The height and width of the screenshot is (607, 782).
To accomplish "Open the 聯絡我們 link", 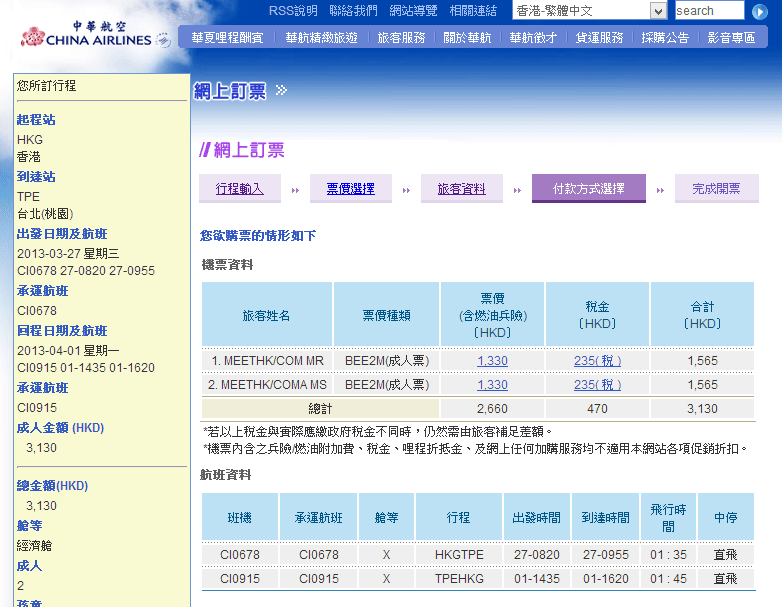I will click(353, 11).
